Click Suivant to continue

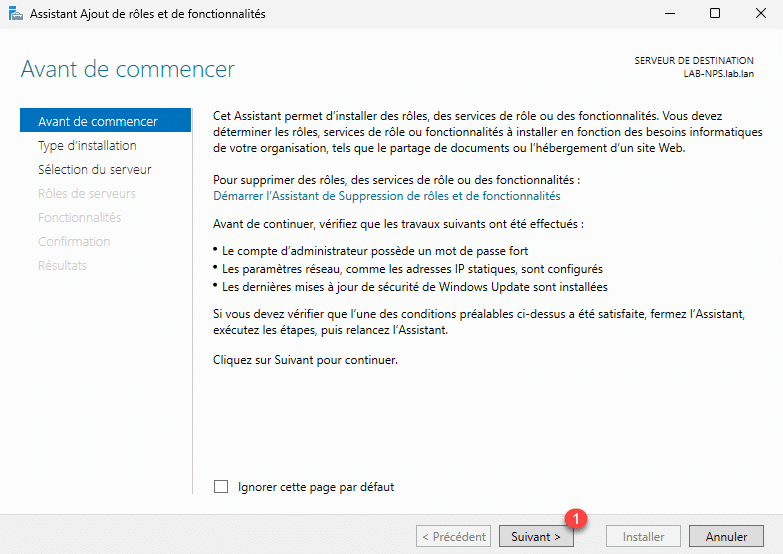click(536, 537)
